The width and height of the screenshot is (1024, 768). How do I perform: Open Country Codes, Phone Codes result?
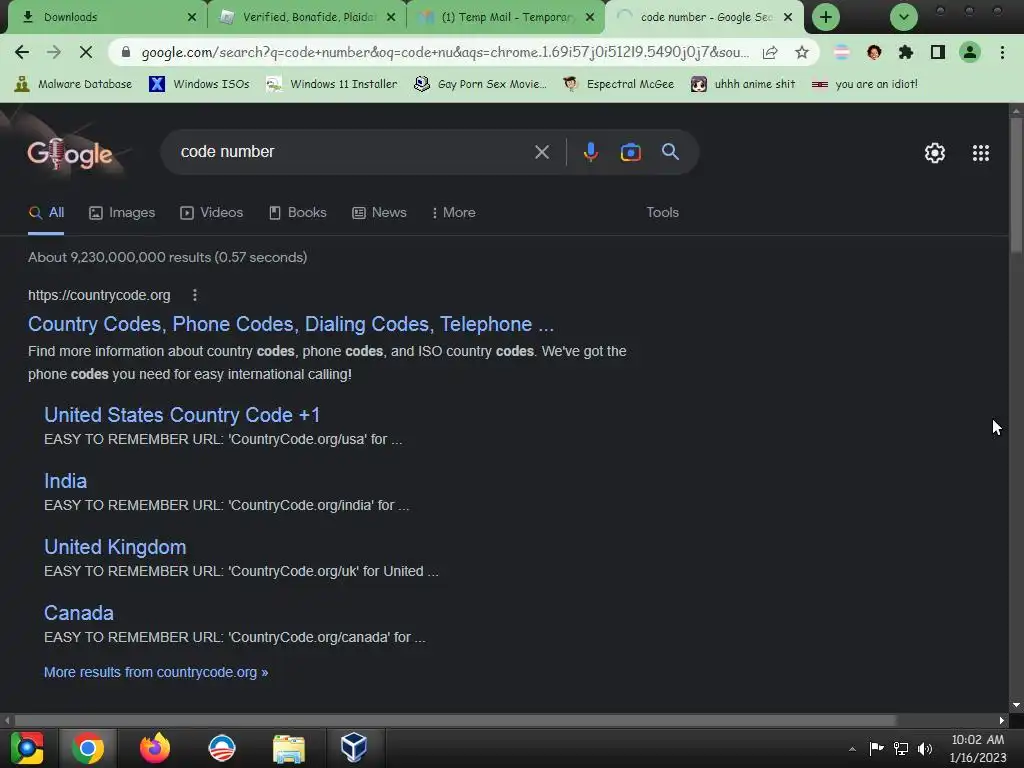point(291,324)
